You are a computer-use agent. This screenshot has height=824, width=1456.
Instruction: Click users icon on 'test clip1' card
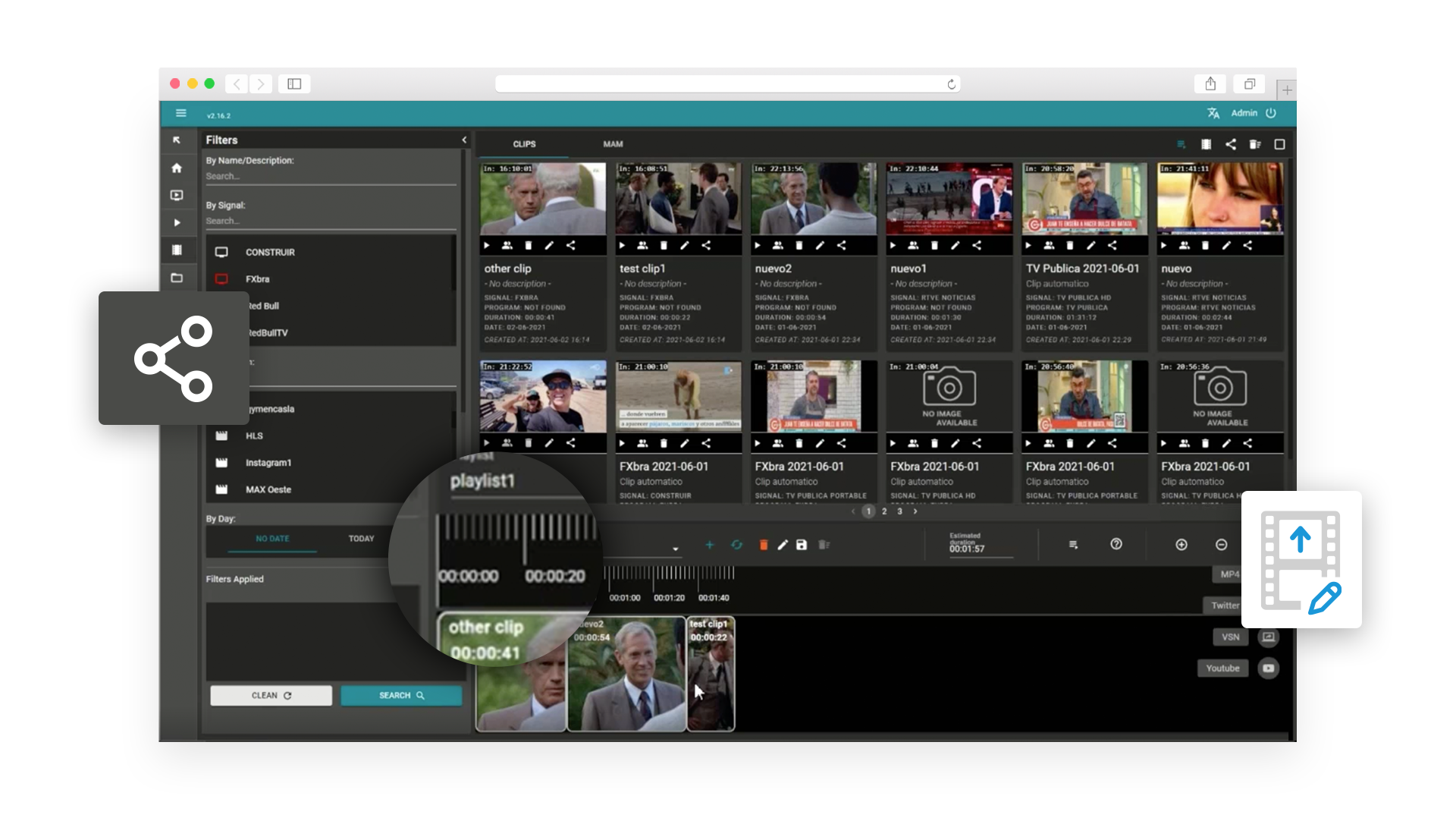click(x=642, y=246)
